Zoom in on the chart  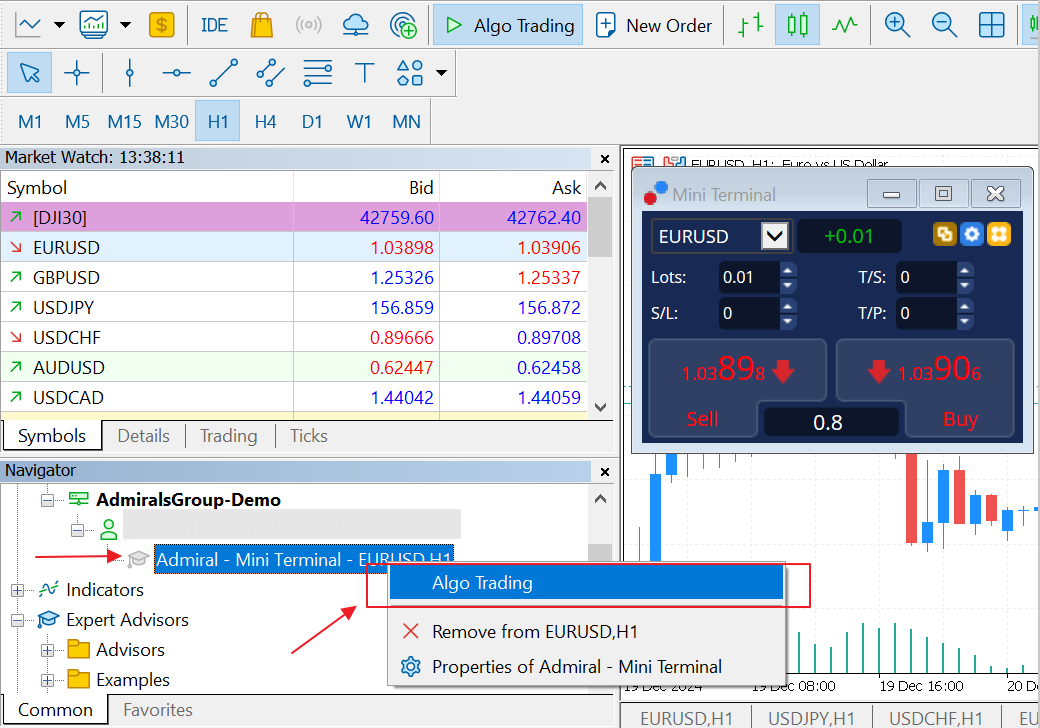[x=897, y=25]
